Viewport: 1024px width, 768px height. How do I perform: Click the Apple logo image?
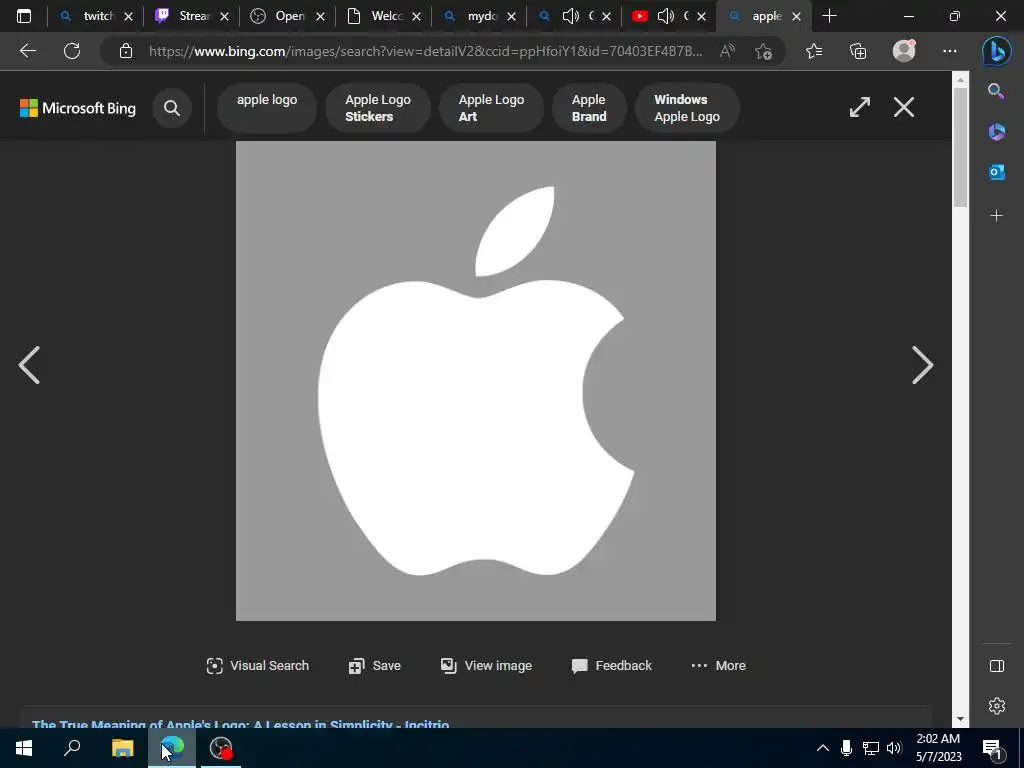click(x=475, y=381)
